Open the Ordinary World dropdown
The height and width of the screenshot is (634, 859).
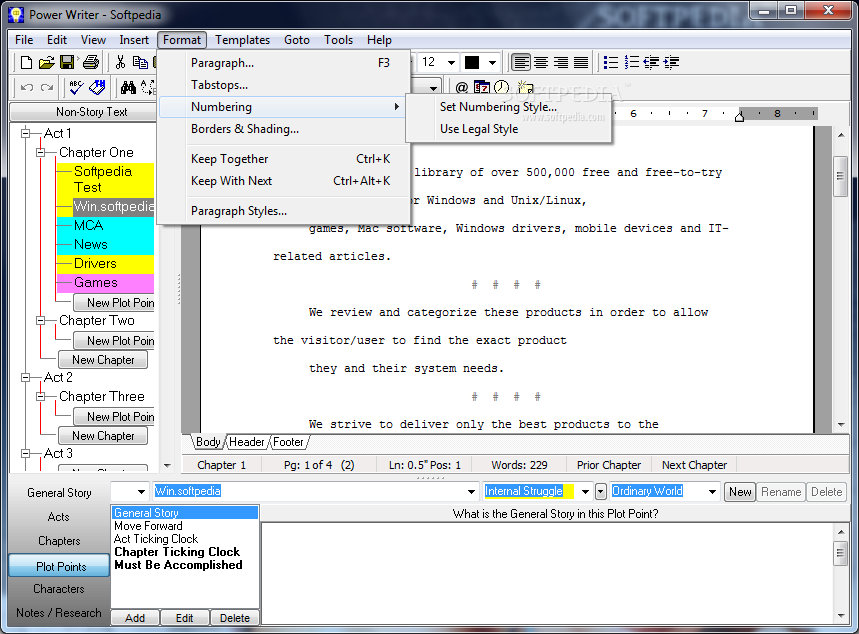point(712,492)
